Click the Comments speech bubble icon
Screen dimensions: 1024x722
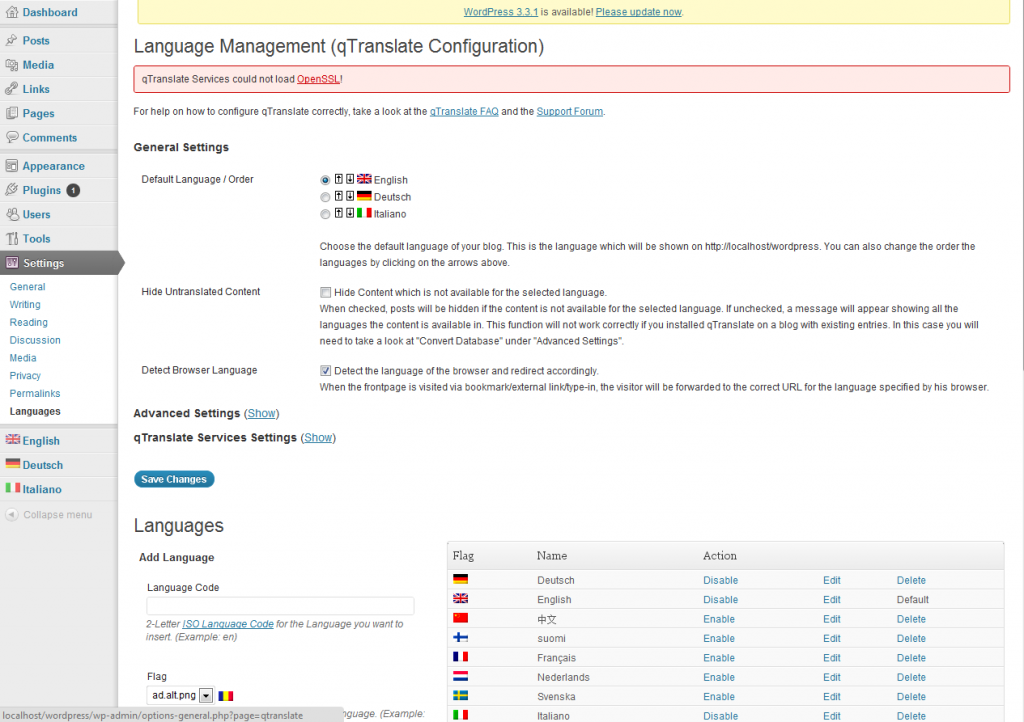click(x=11, y=138)
